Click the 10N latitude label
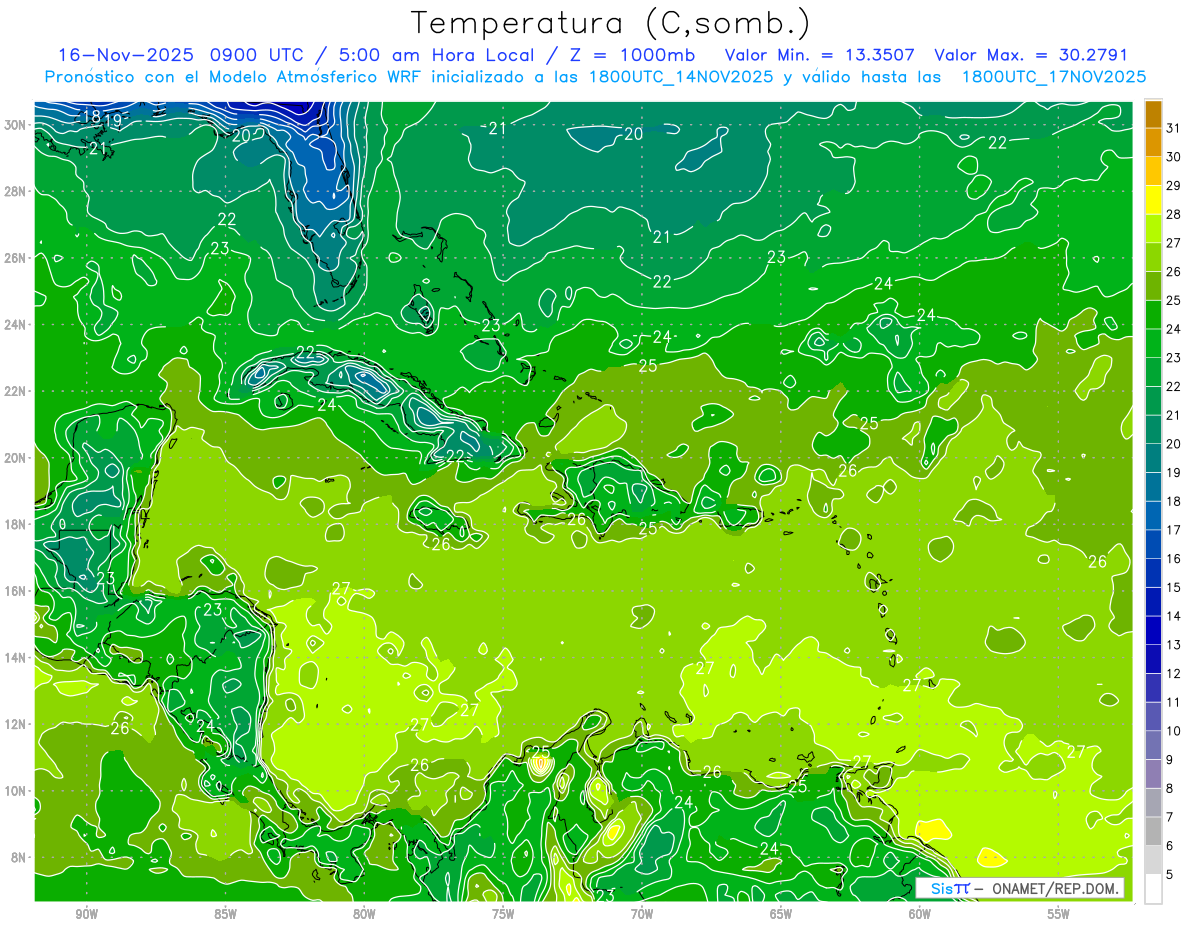The width and height of the screenshot is (1200, 927). tap(16, 791)
